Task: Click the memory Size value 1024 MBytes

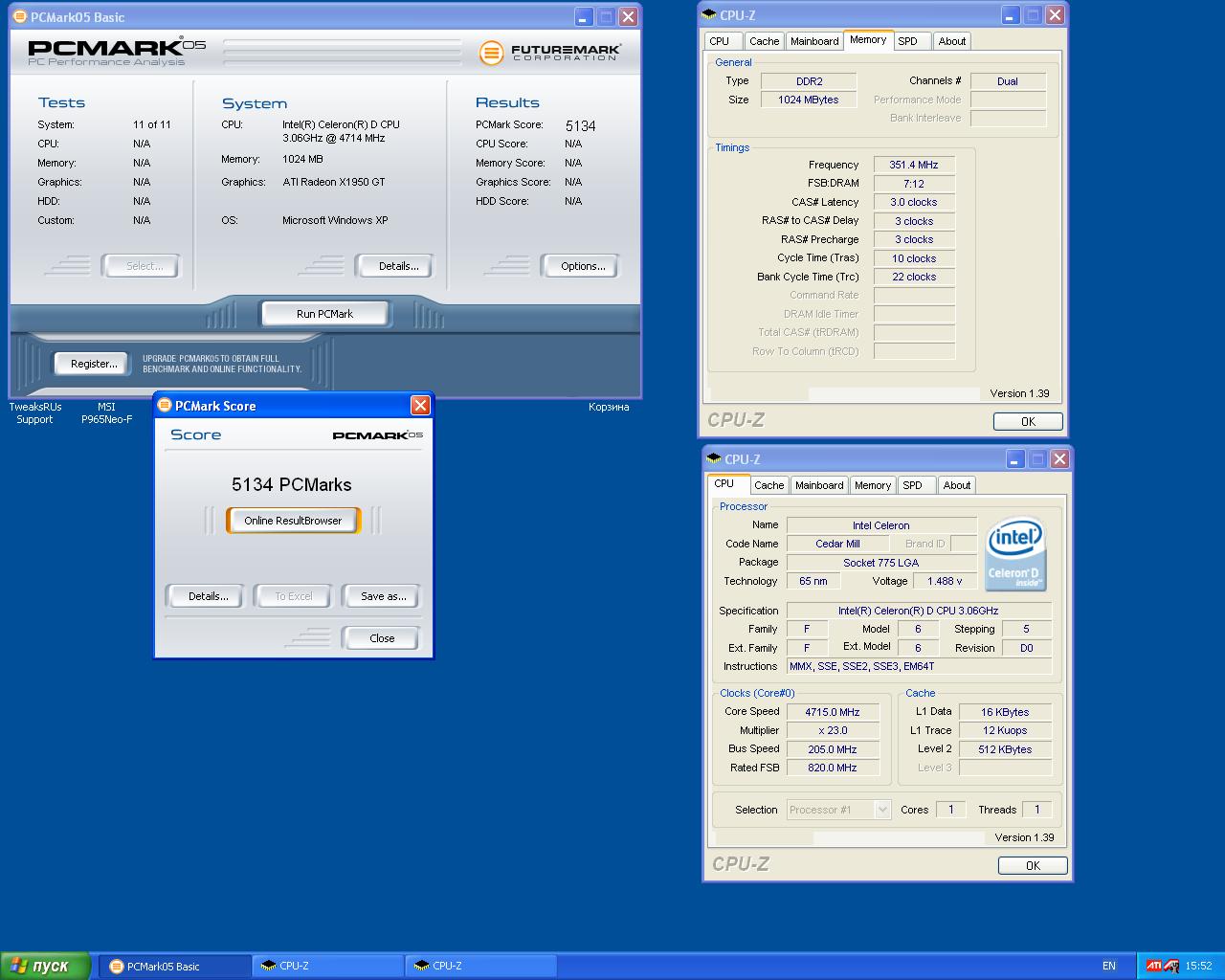Action: click(809, 100)
